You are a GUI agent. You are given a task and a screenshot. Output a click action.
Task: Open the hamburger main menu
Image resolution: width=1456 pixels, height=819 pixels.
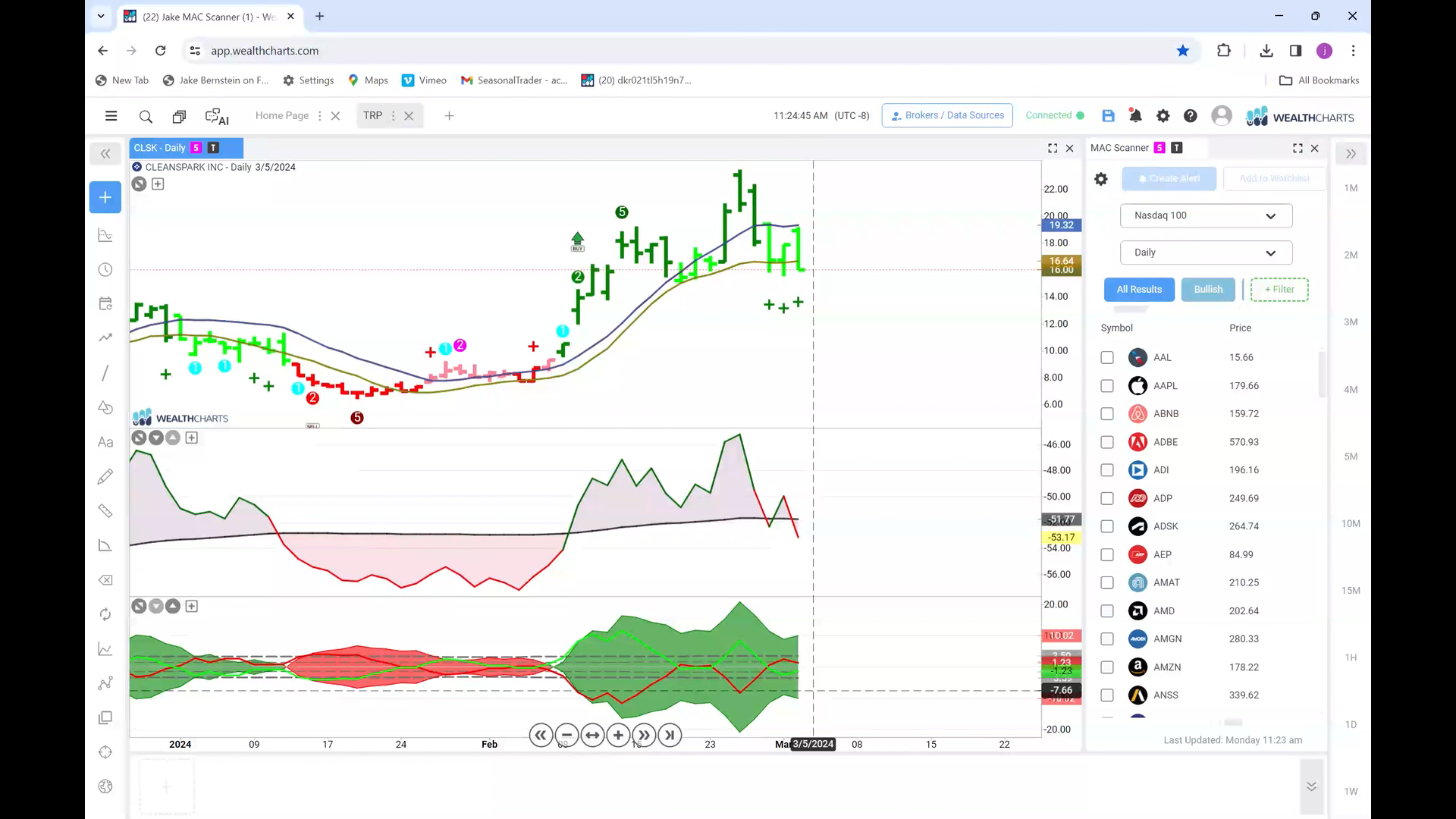(111, 116)
